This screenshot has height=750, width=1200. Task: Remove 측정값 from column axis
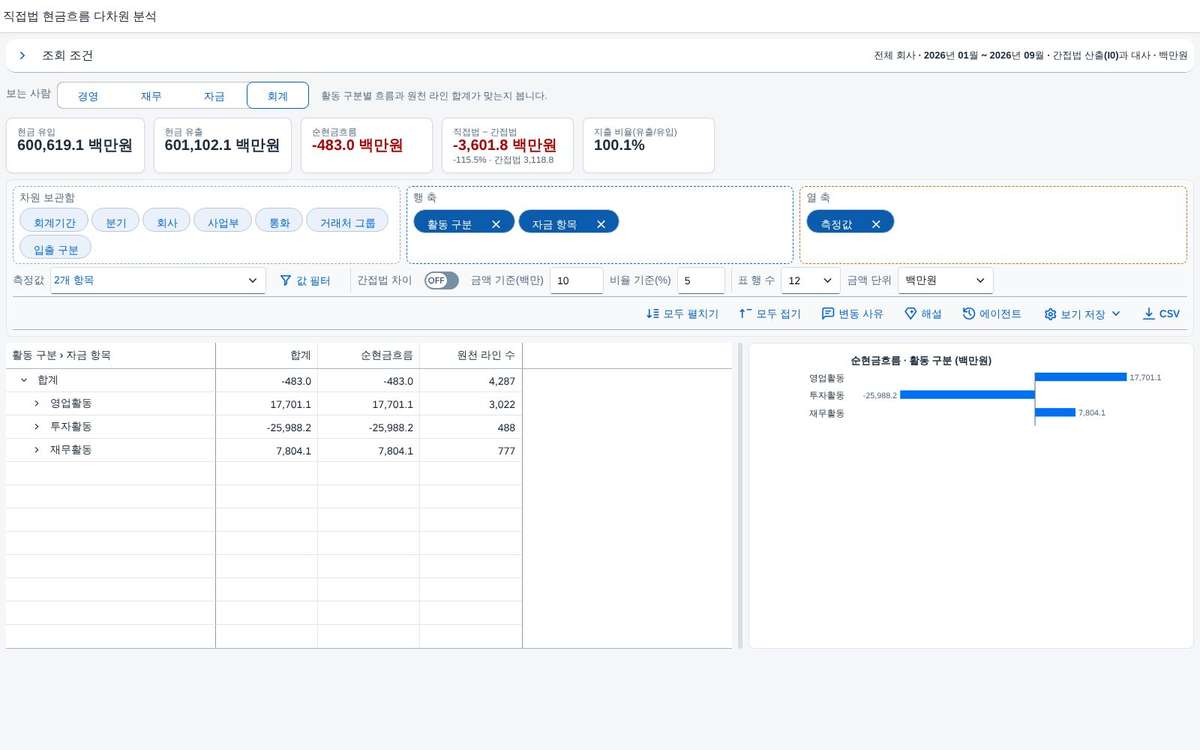pos(876,224)
